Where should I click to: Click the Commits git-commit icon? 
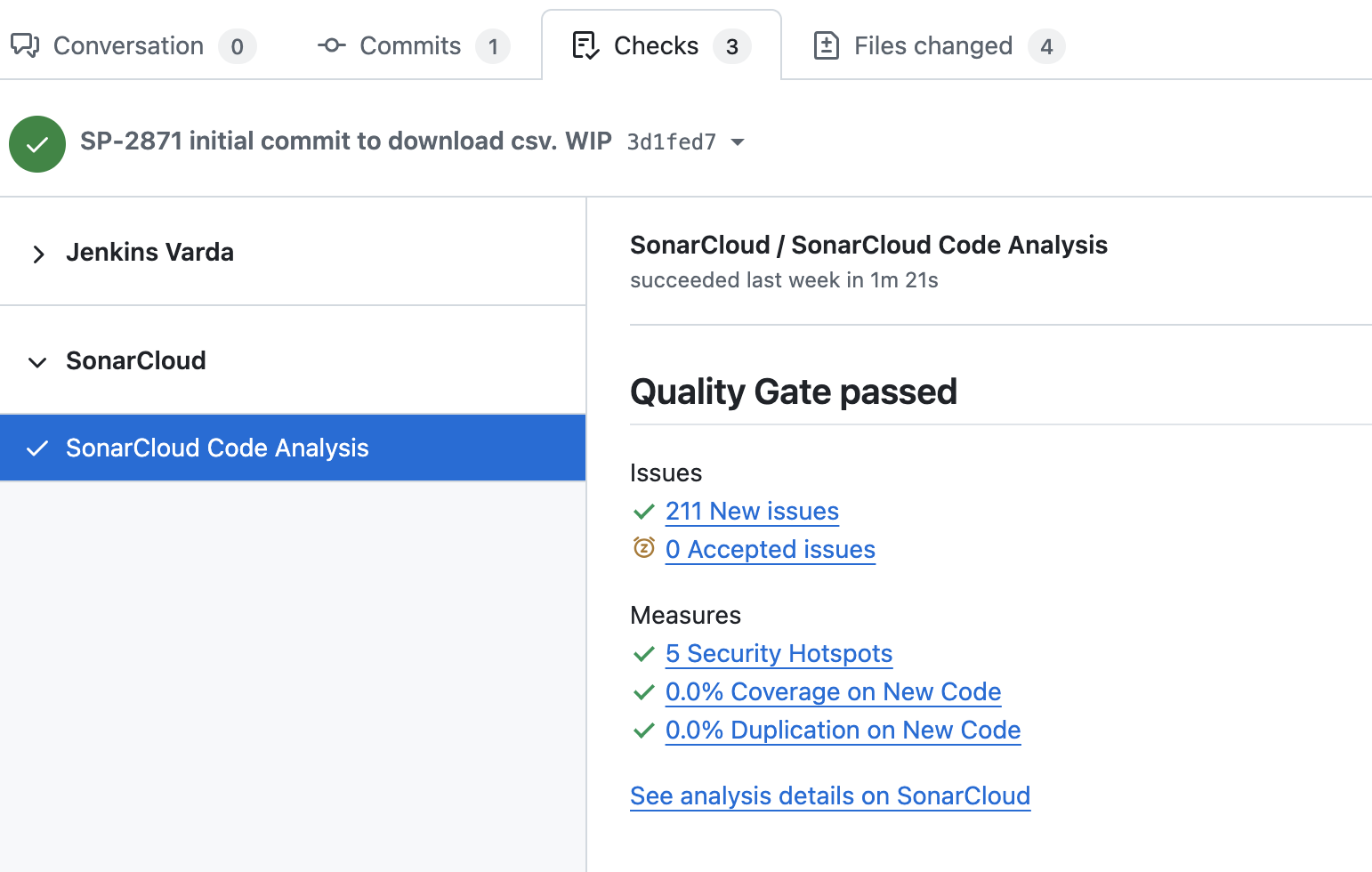332,45
